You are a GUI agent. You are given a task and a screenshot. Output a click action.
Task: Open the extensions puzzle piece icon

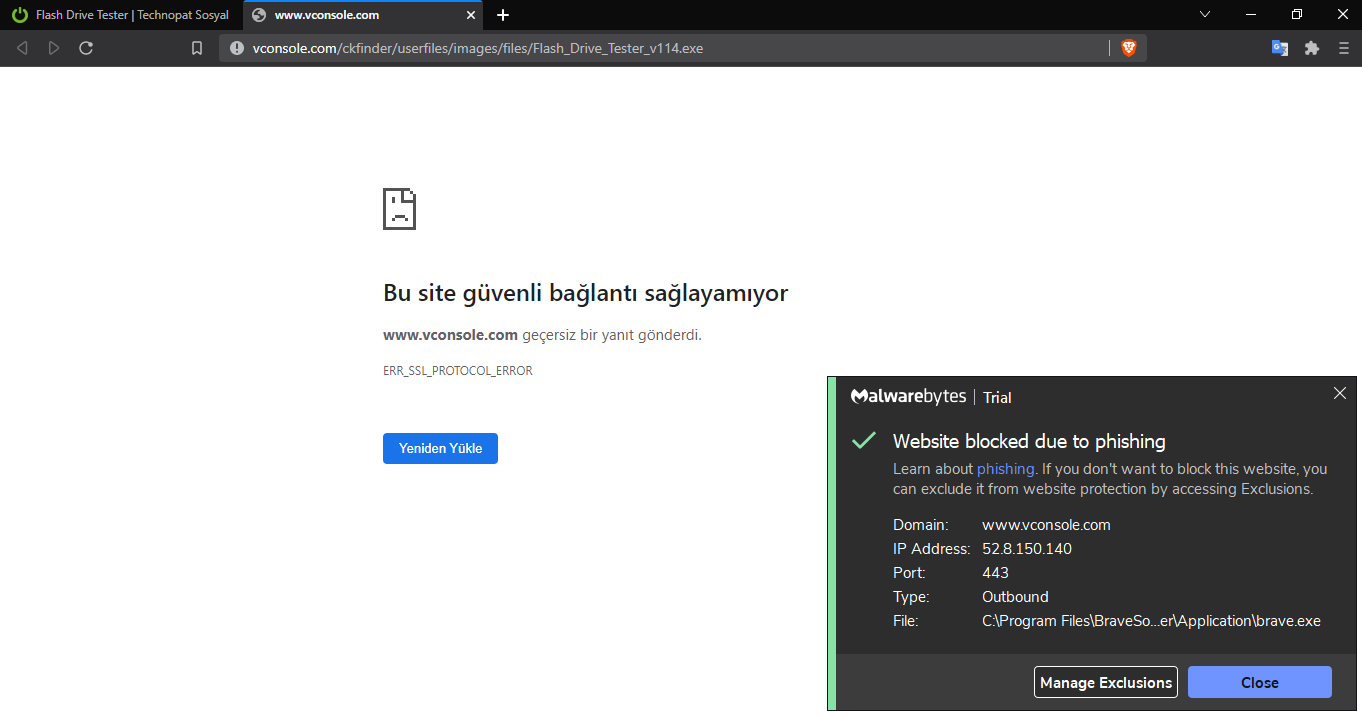pos(1312,48)
